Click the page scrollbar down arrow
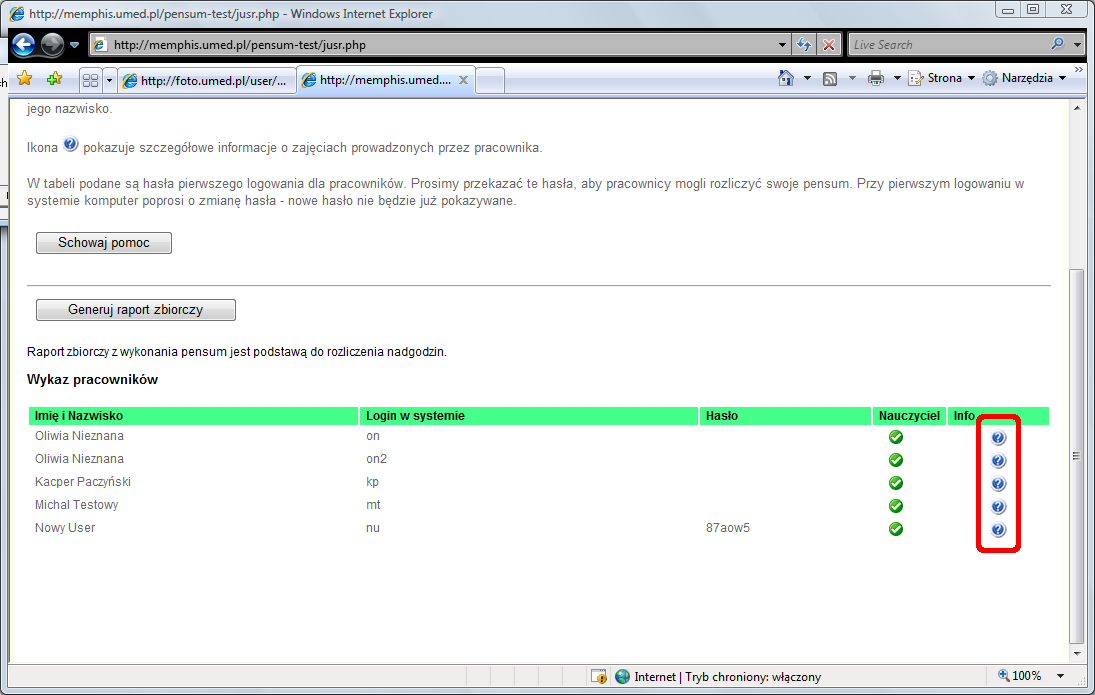This screenshot has height=695, width=1095. tap(1077, 654)
